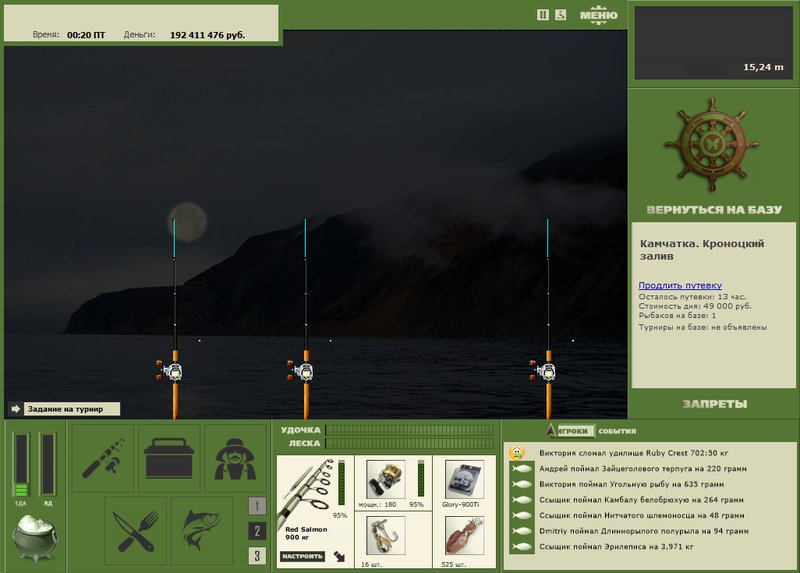This screenshot has width=800, height=573.
Task: Click fish icon beside Андрей поймал Зайцеголового терпуга
Action: 521,468
